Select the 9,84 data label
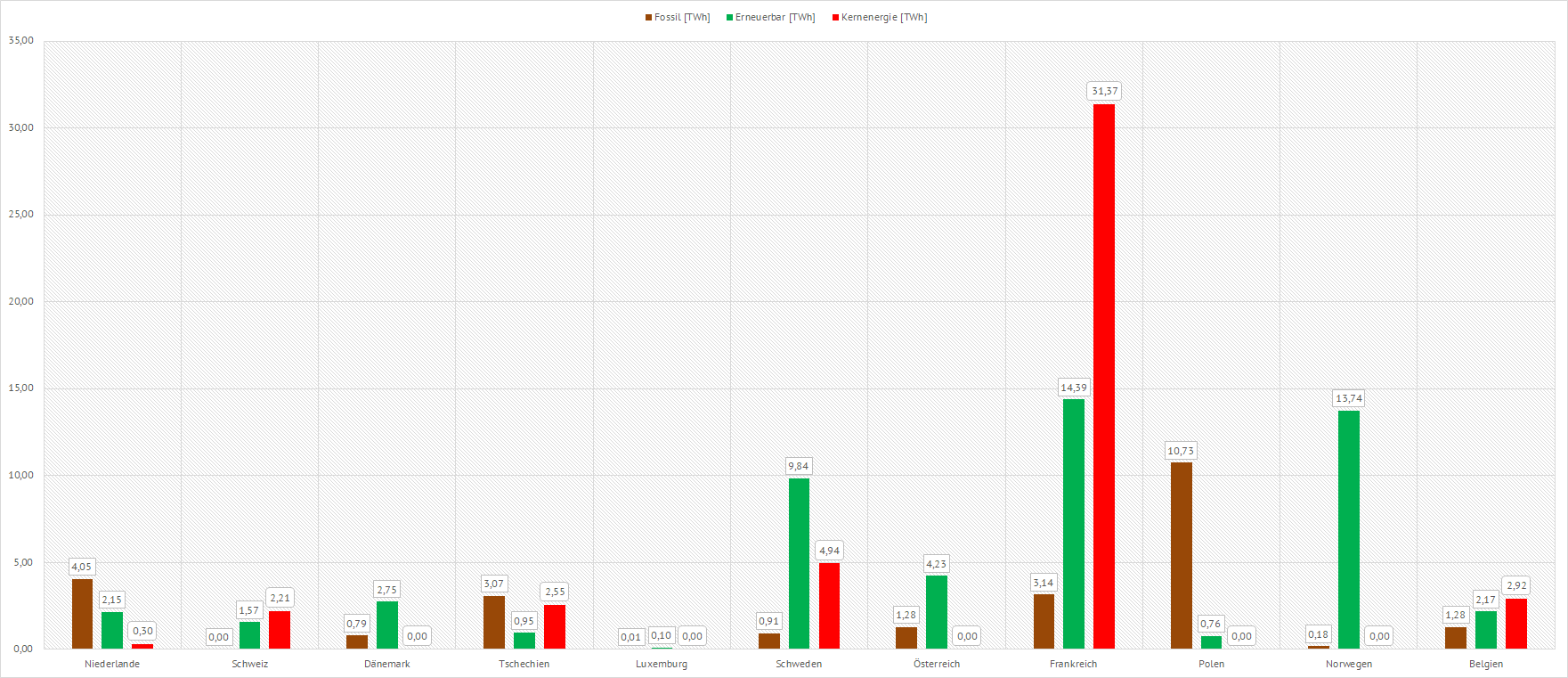 (799, 466)
